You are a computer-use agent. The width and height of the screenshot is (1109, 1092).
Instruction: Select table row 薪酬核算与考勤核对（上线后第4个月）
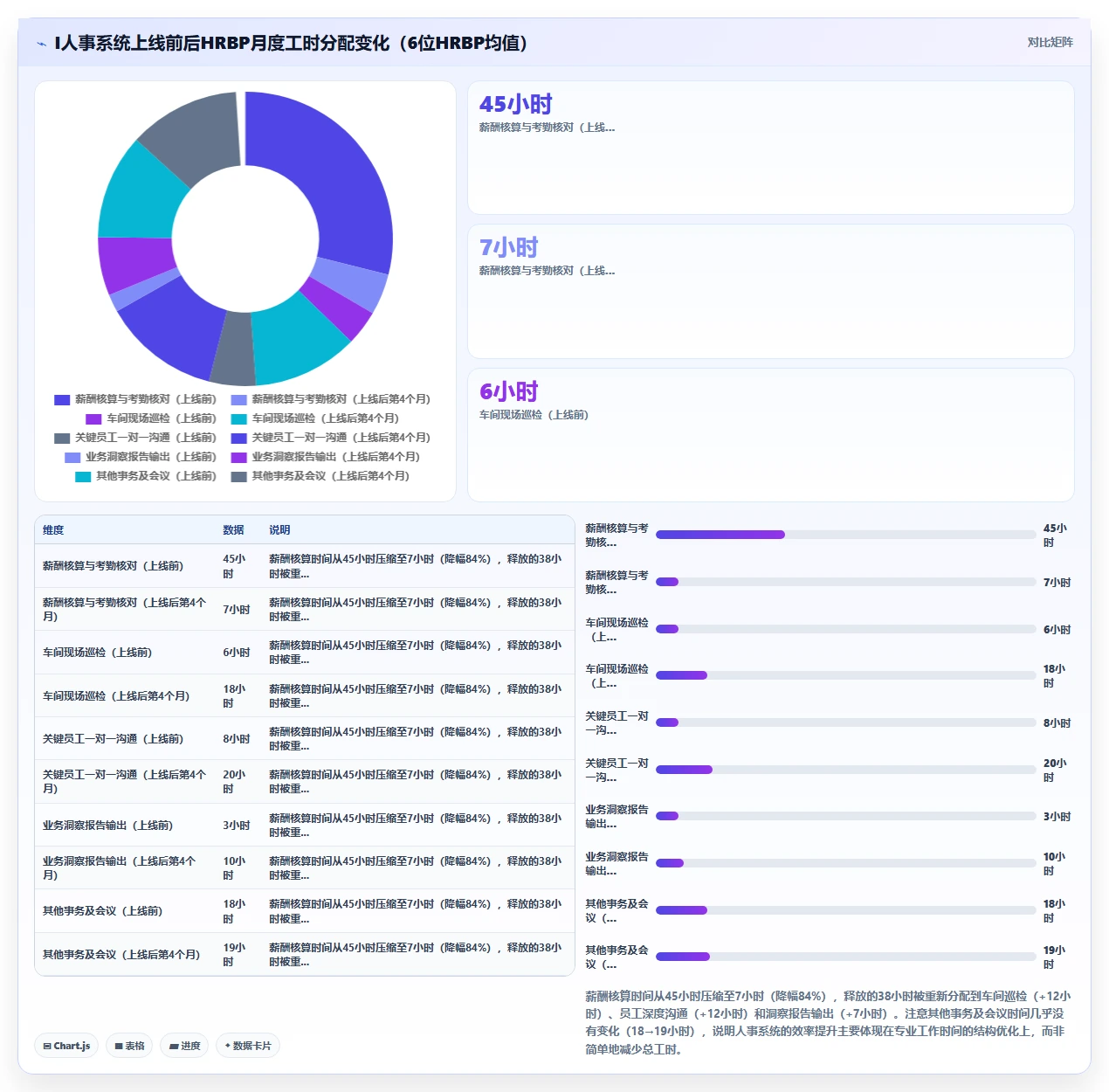point(305,609)
